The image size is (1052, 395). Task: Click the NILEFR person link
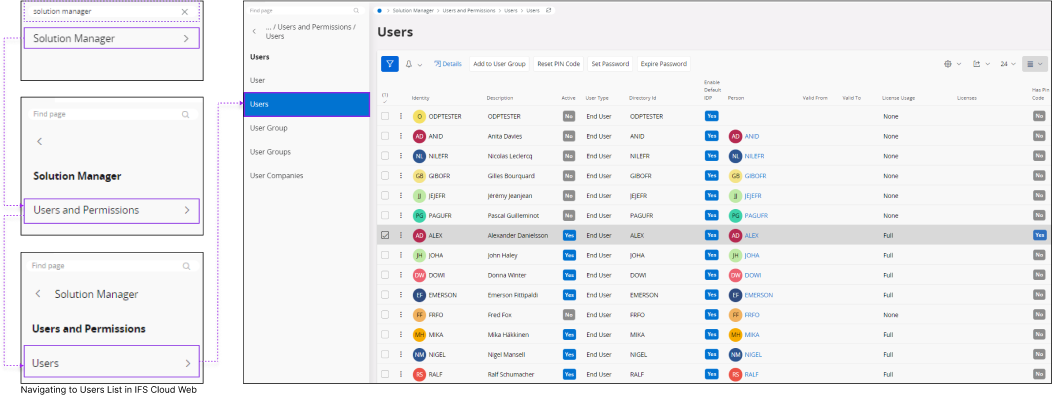pyautogui.click(x=754, y=156)
